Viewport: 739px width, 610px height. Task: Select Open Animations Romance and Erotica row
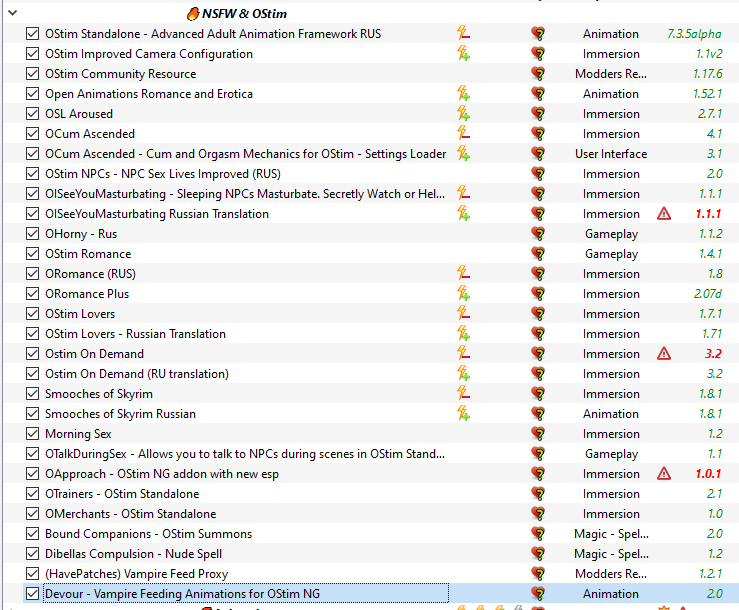pyautogui.click(x=149, y=93)
